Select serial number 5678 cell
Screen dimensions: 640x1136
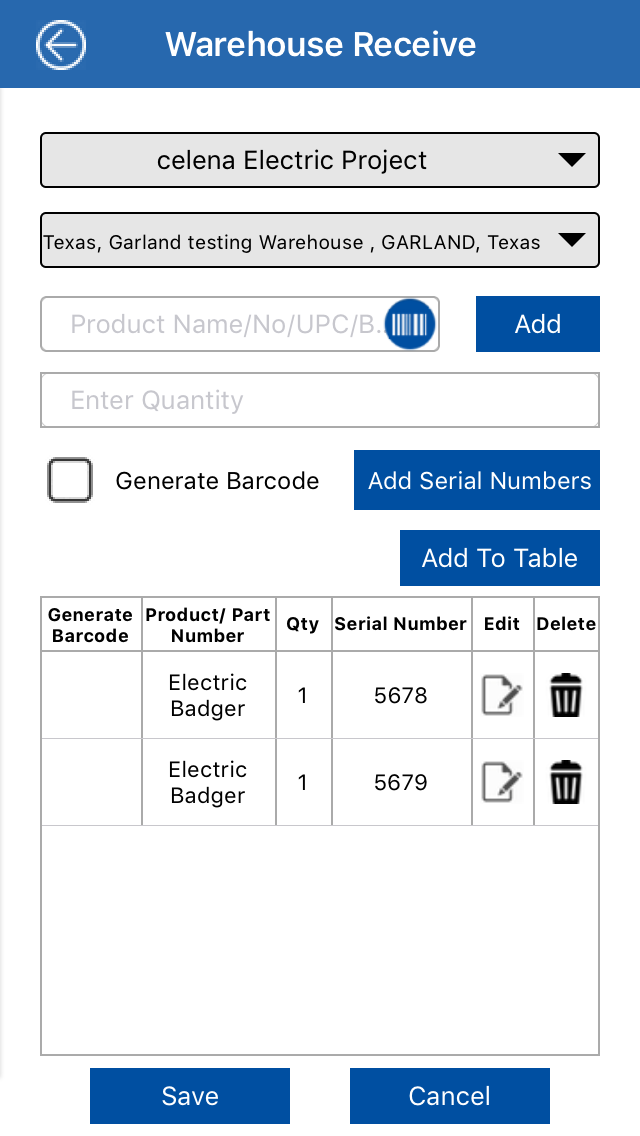click(x=401, y=696)
